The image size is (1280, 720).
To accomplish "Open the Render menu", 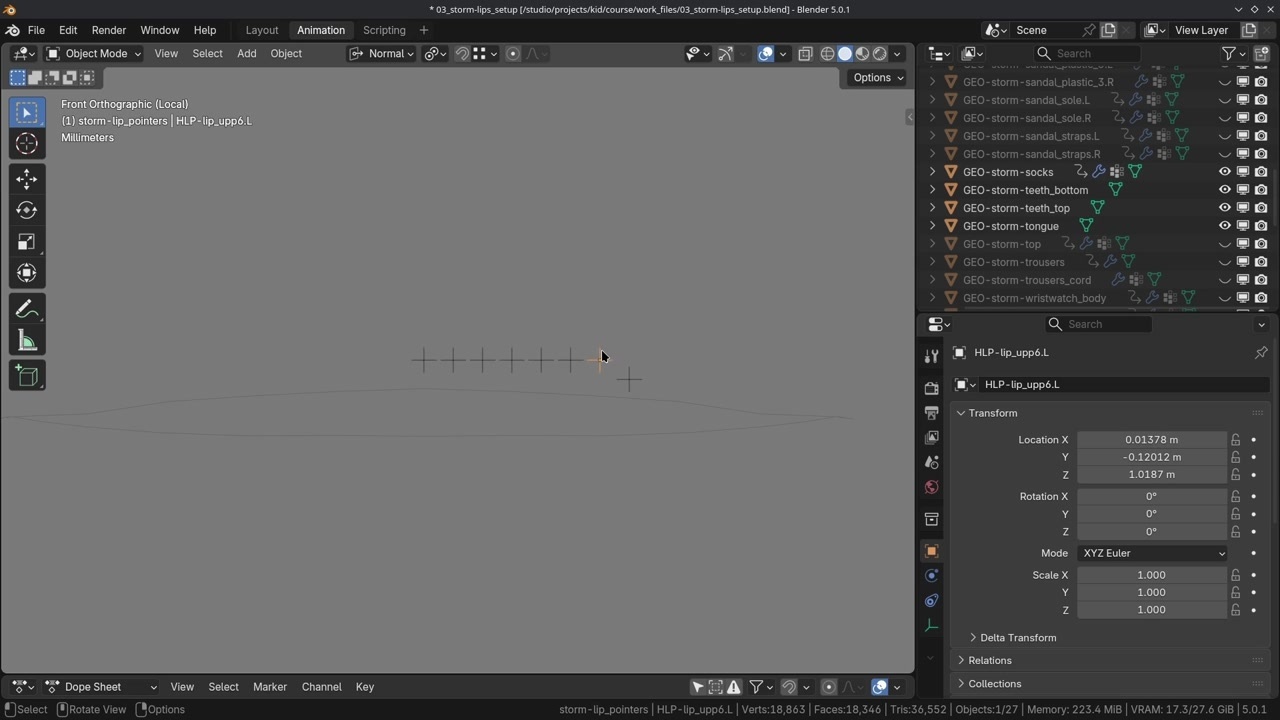I will coord(109,30).
